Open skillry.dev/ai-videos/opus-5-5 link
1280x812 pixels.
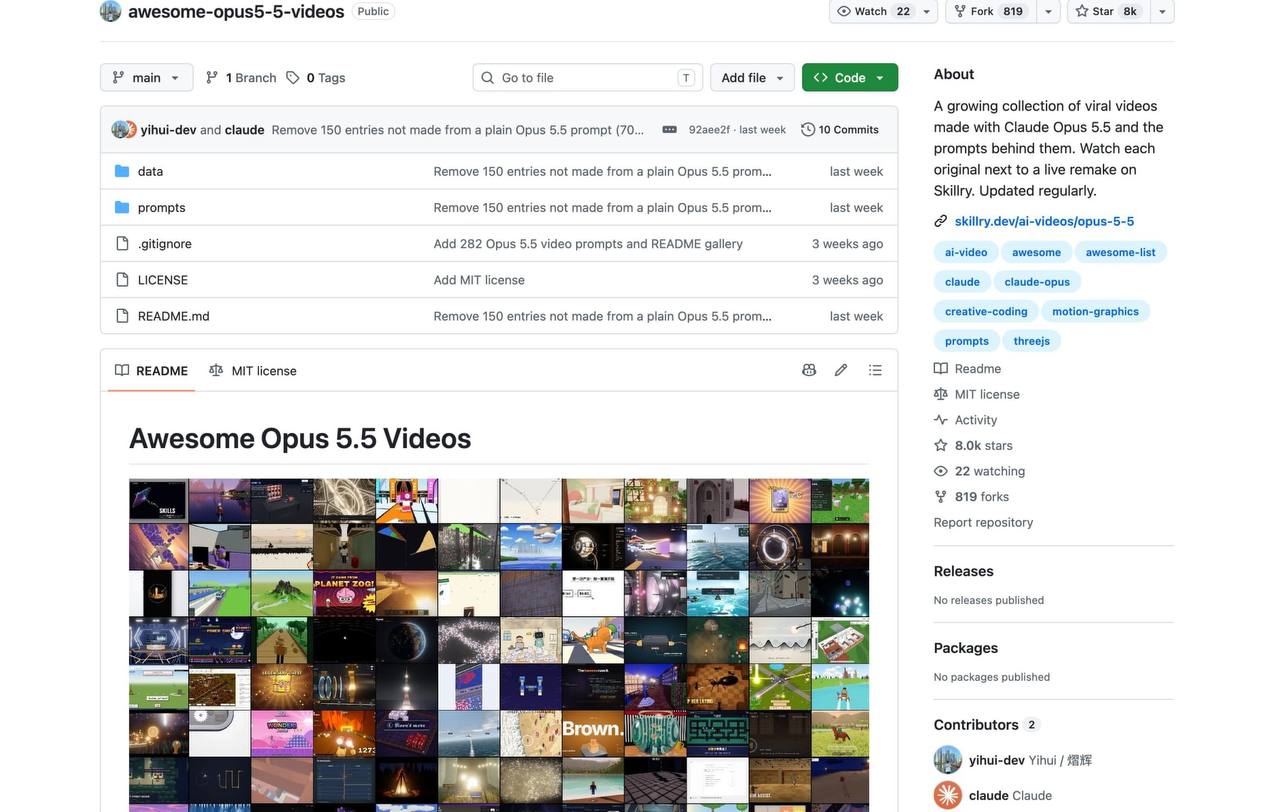pyautogui.click(x=1044, y=221)
